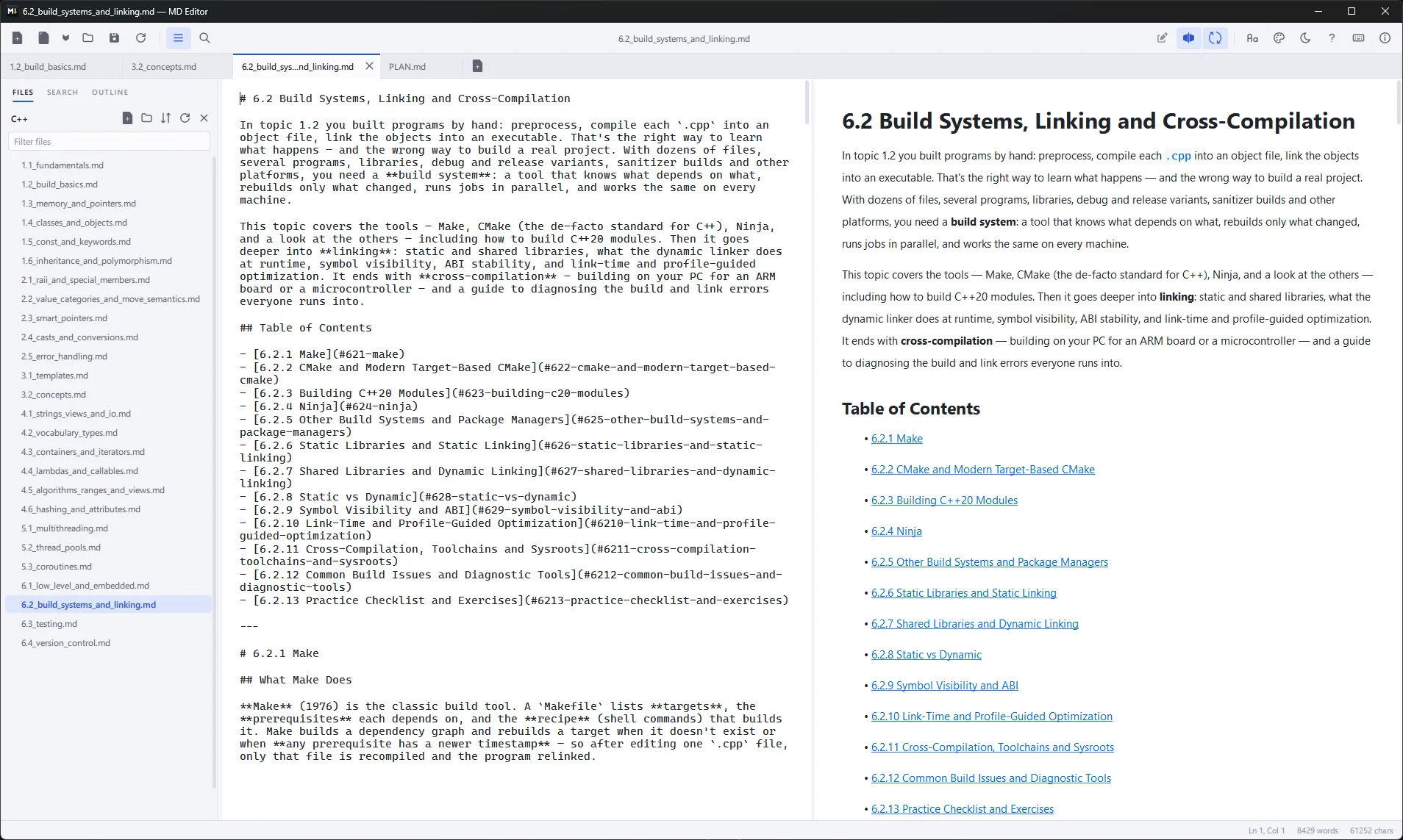This screenshot has height=840, width=1403.
Task: Follow 6.2.8 Static vs Dynamic link
Action: pyautogui.click(x=927, y=655)
